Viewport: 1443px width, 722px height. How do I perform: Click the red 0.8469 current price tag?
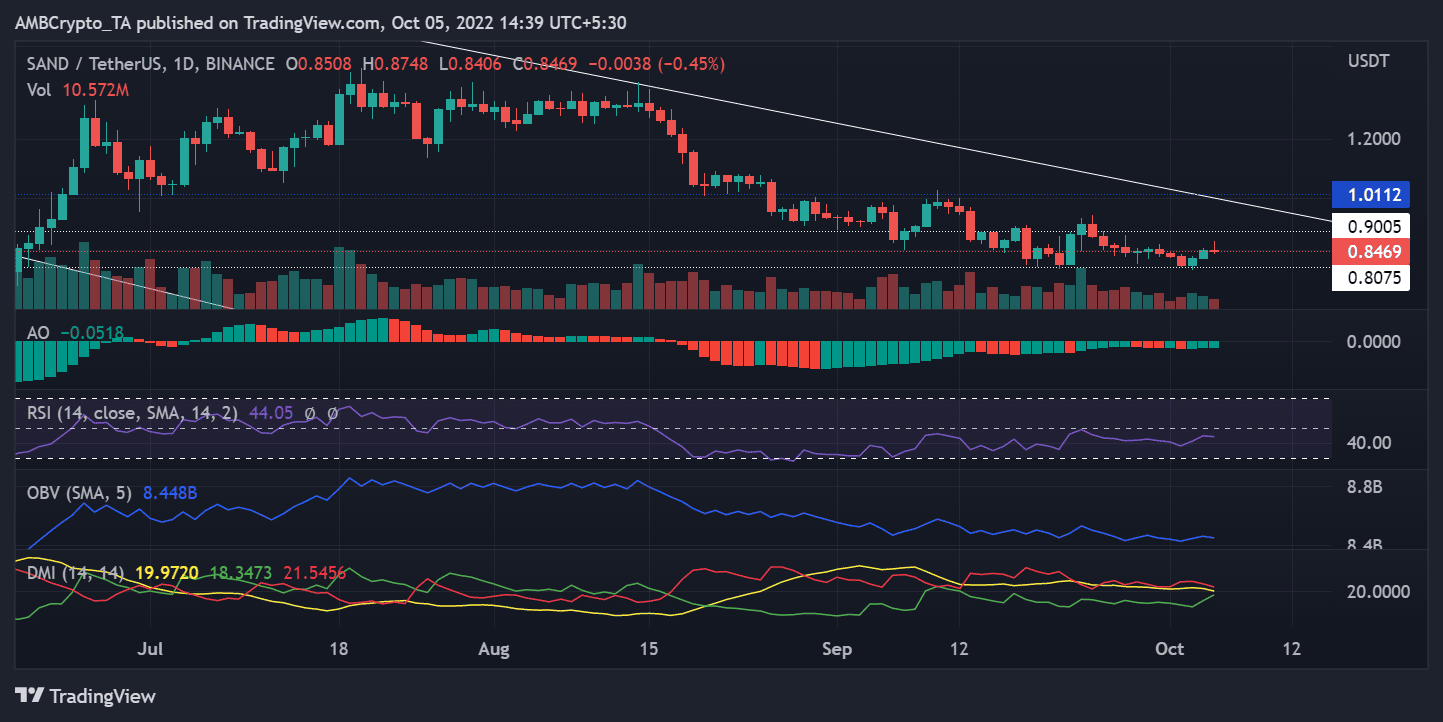tap(1370, 250)
